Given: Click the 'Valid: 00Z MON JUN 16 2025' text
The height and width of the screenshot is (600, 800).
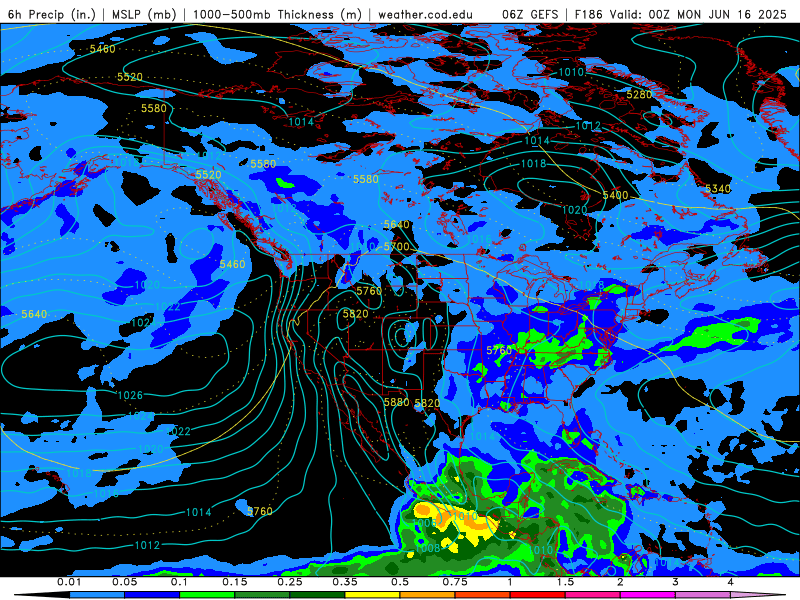Looking at the screenshot, I should click(698, 14).
